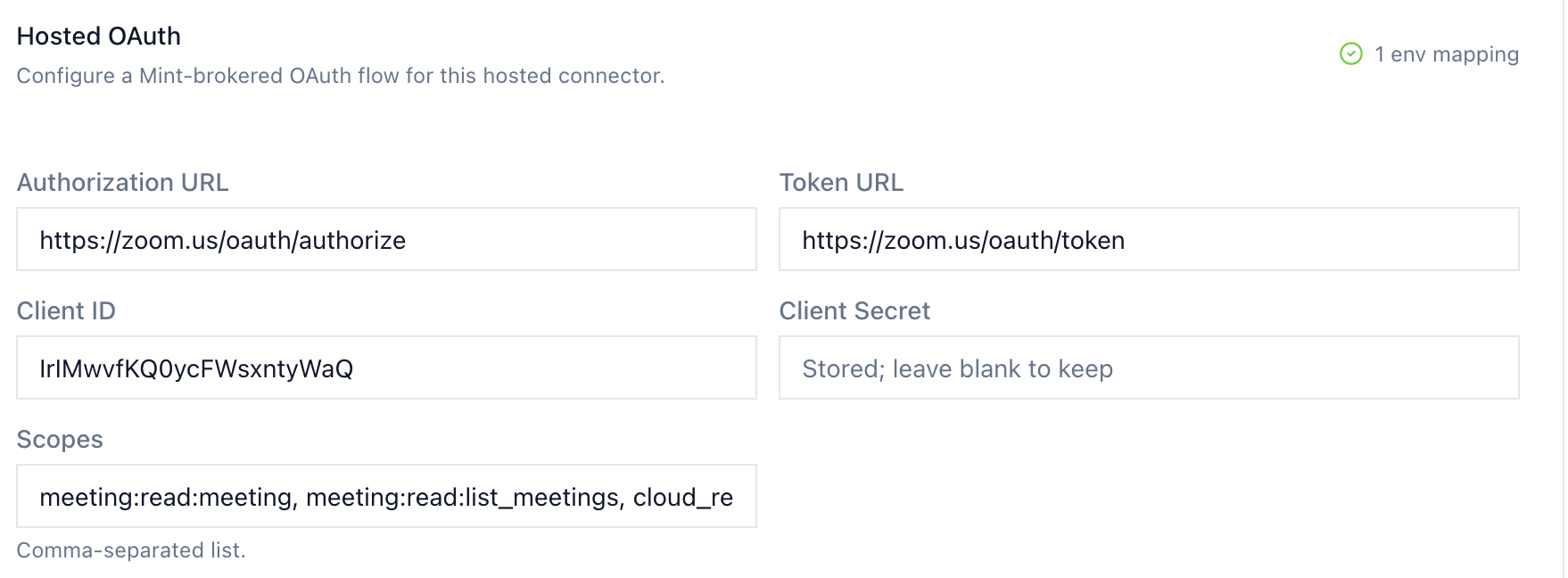Click the "Client Secret" field label

[x=854, y=310]
